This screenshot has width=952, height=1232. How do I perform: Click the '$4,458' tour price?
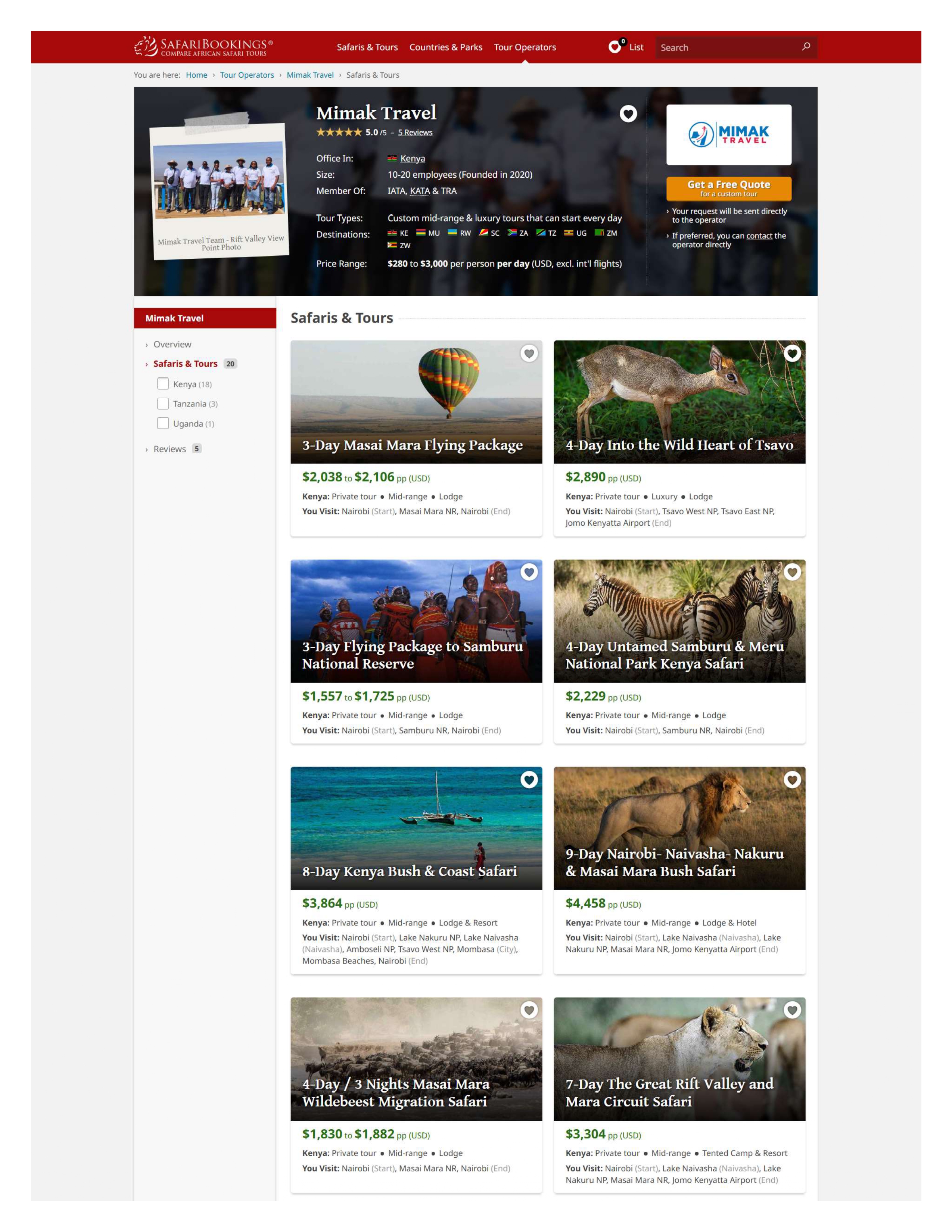(585, 903)
